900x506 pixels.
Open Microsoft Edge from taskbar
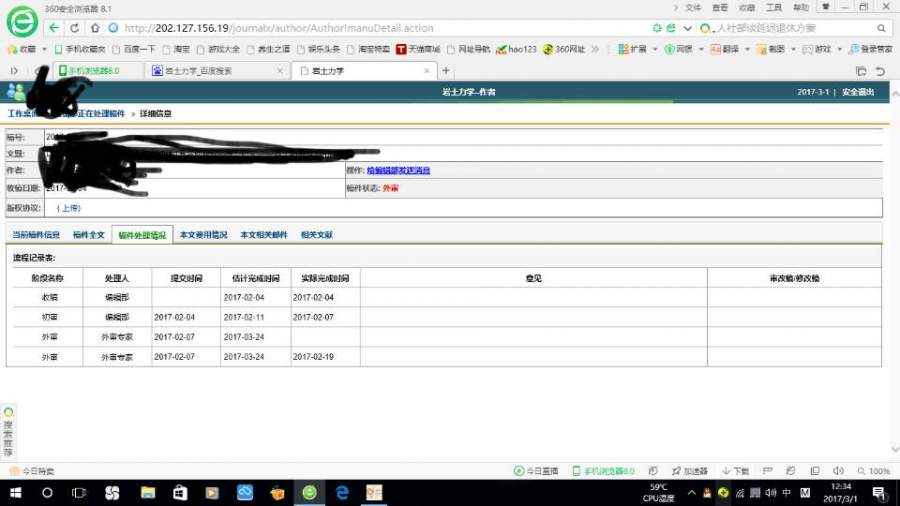tap(342, 493)
